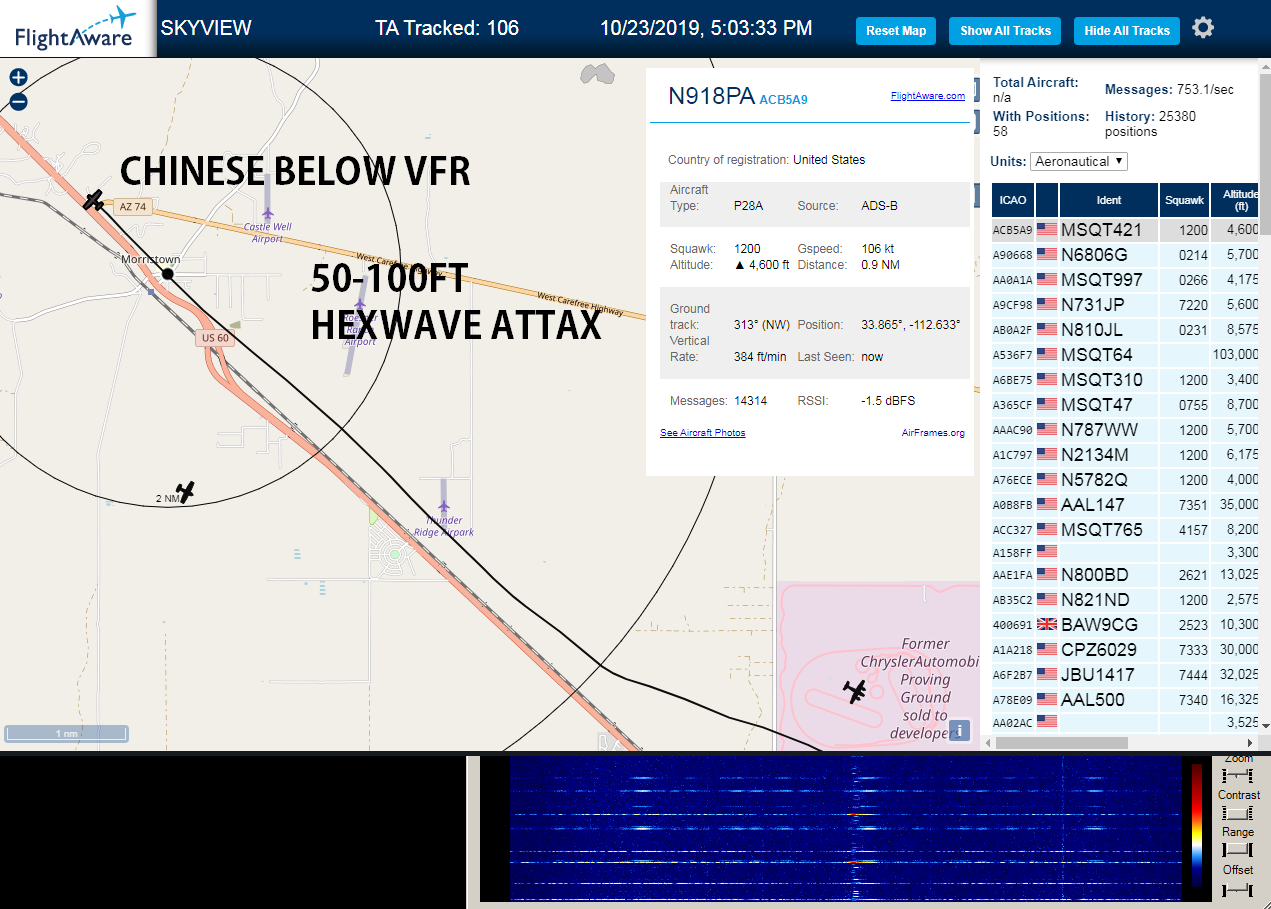1271x909 pixels.
Task: Adjust the waterfall Offset slider
Action: click(1238, 889)
